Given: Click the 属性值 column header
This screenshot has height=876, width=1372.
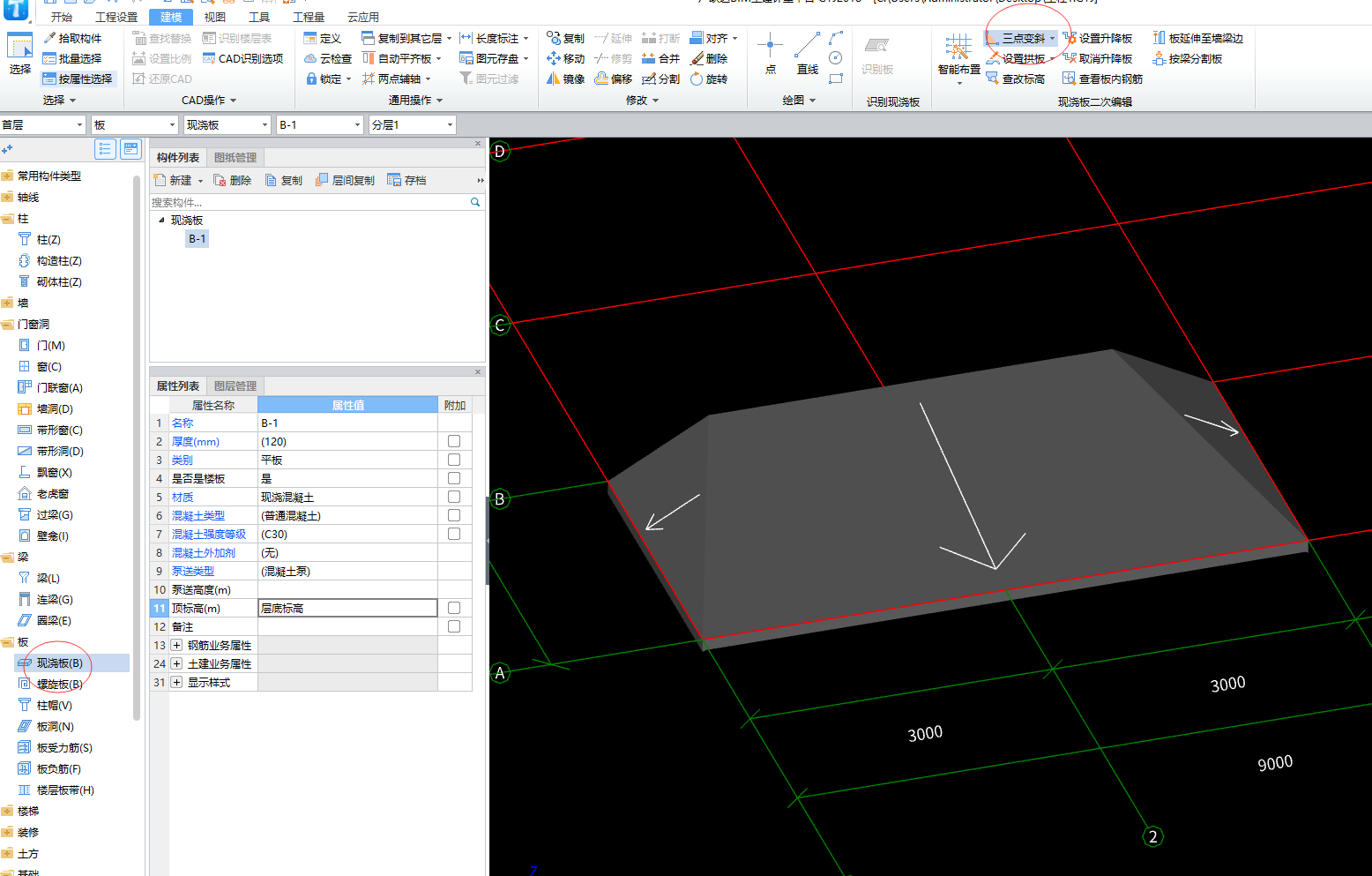Looking at the screenshot, I should click(347, 405).
